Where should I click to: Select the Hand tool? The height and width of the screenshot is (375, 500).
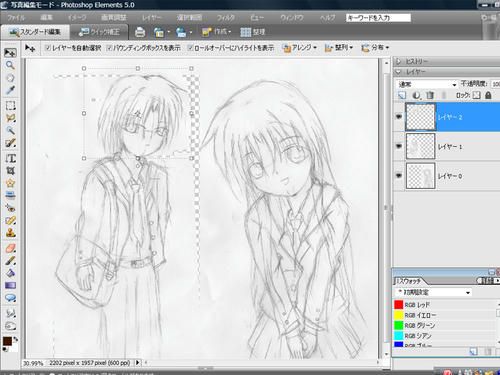pyautogui.click(x=10, y=78)
